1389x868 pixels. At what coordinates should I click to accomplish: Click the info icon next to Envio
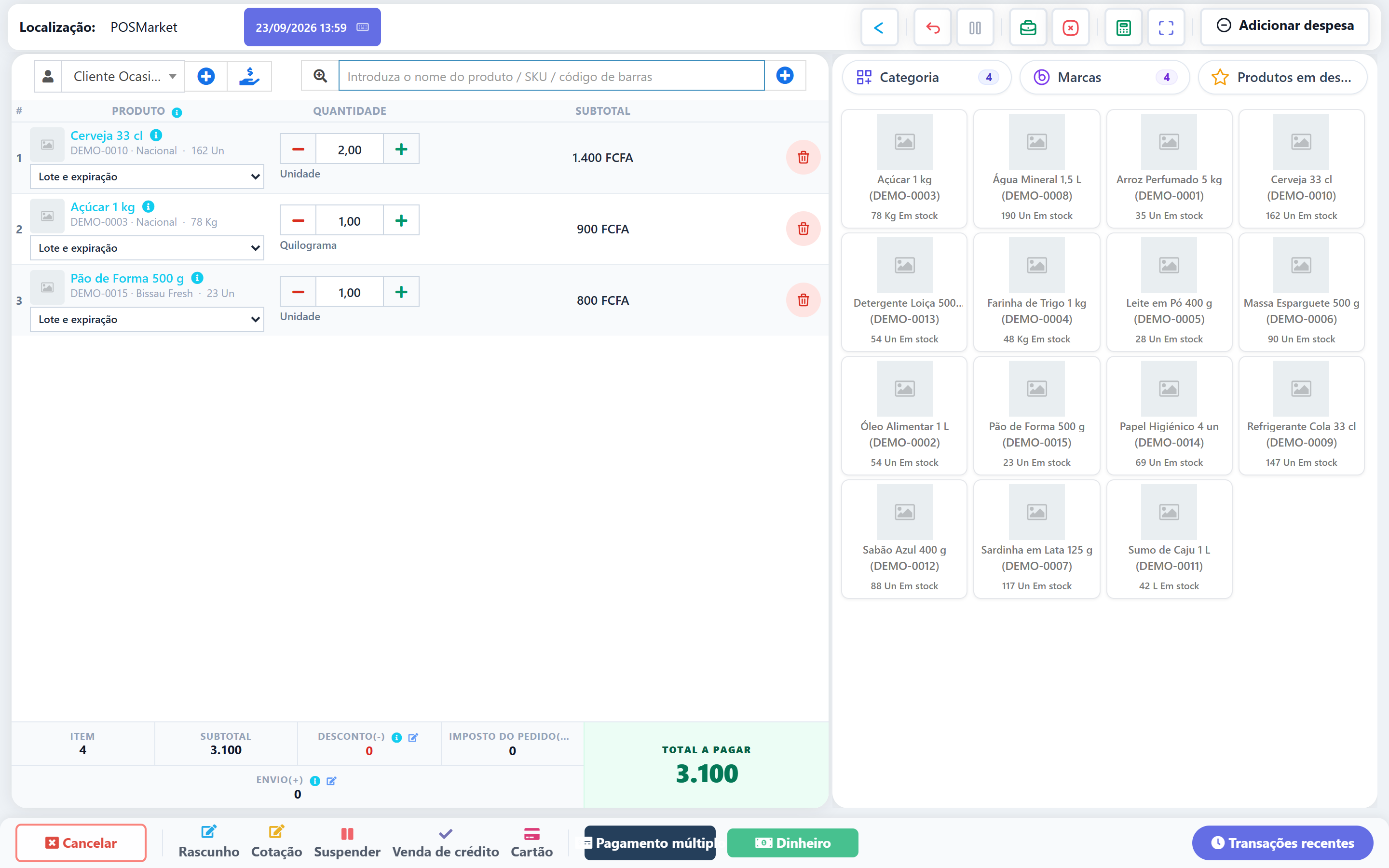coord(314,781)
